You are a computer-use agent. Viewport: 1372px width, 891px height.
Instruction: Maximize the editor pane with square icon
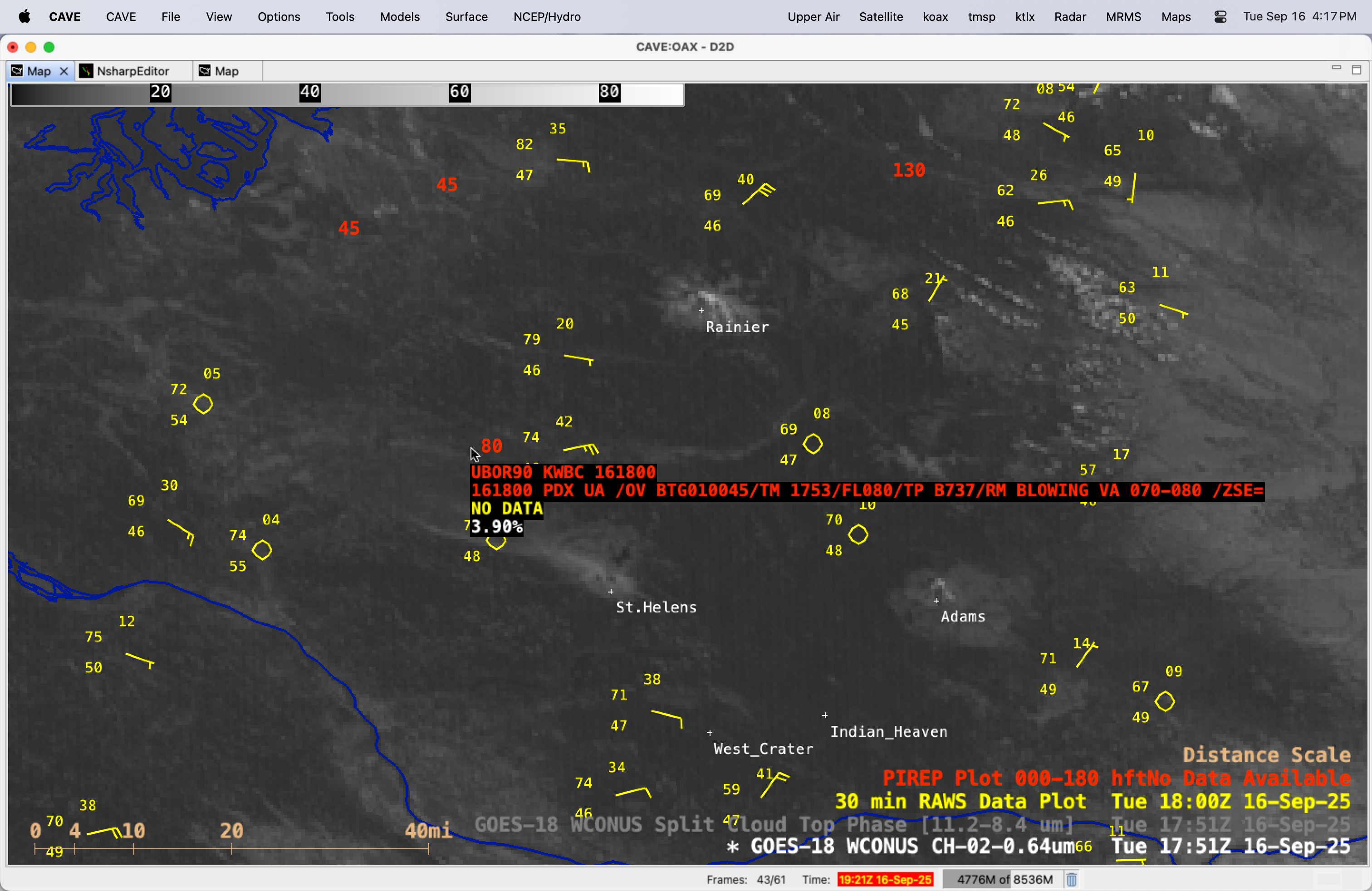click(1357, 70)
